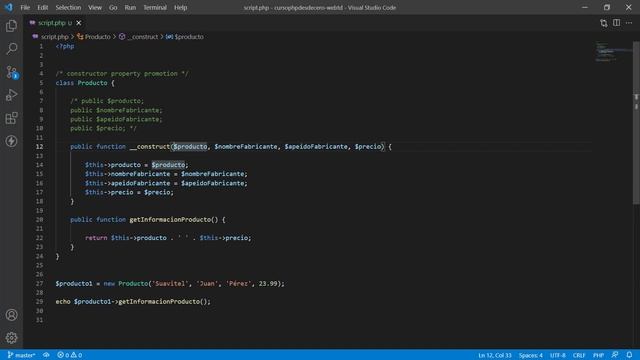Click __construct in the breadcrumb
The image size is (640, 360).
coord(142,37)
